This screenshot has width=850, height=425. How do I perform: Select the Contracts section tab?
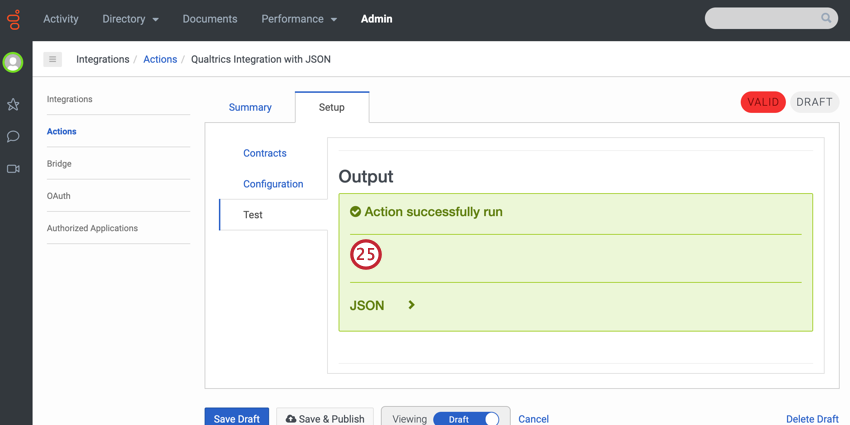tap(265, 153)
